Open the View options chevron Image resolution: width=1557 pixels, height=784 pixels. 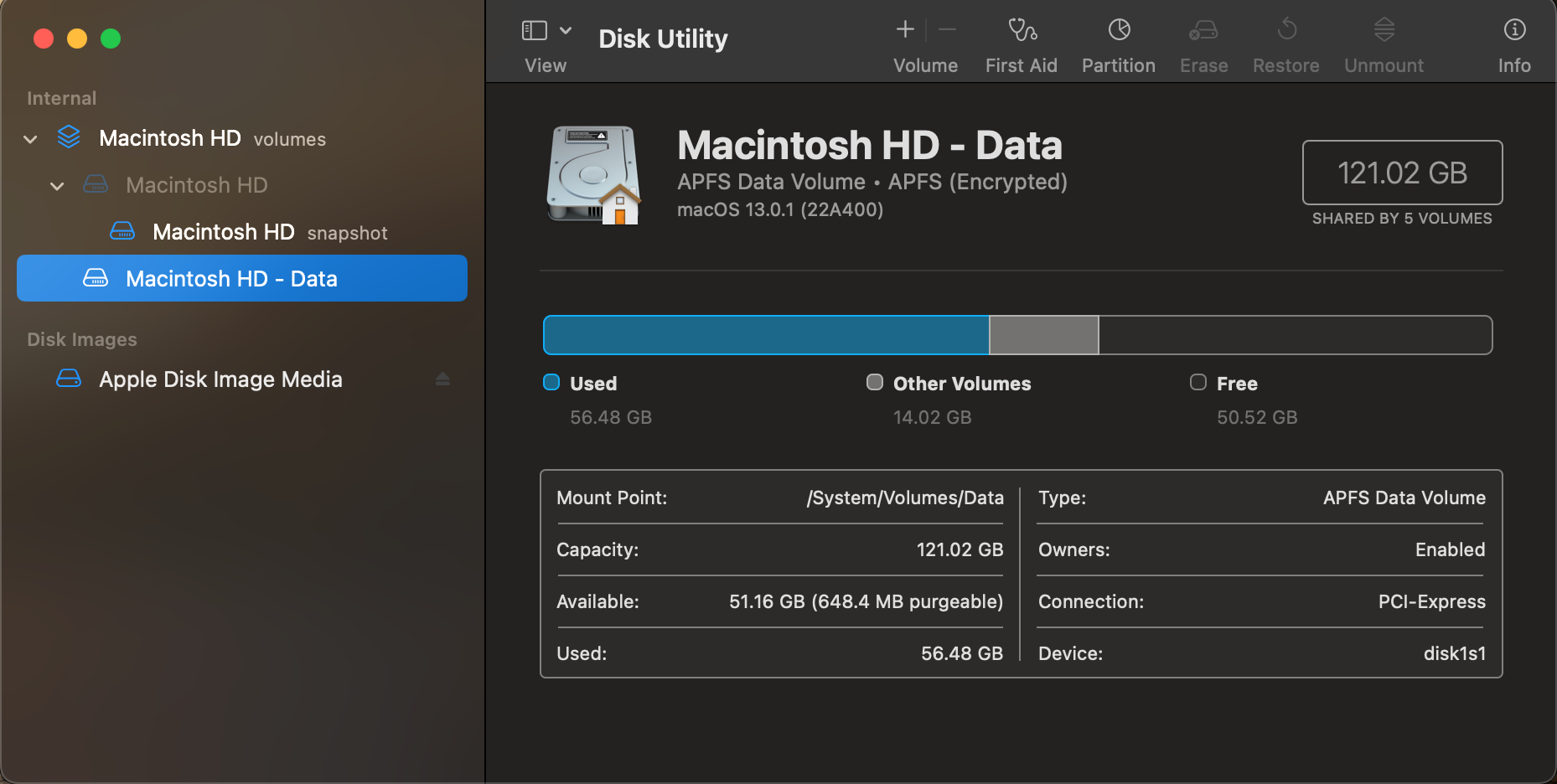(566, 31)
